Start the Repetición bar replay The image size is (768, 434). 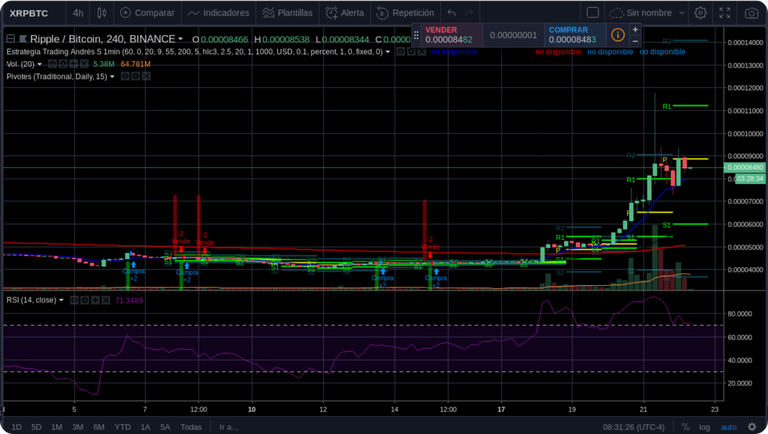pyautogui.click(x=405, y=13)
